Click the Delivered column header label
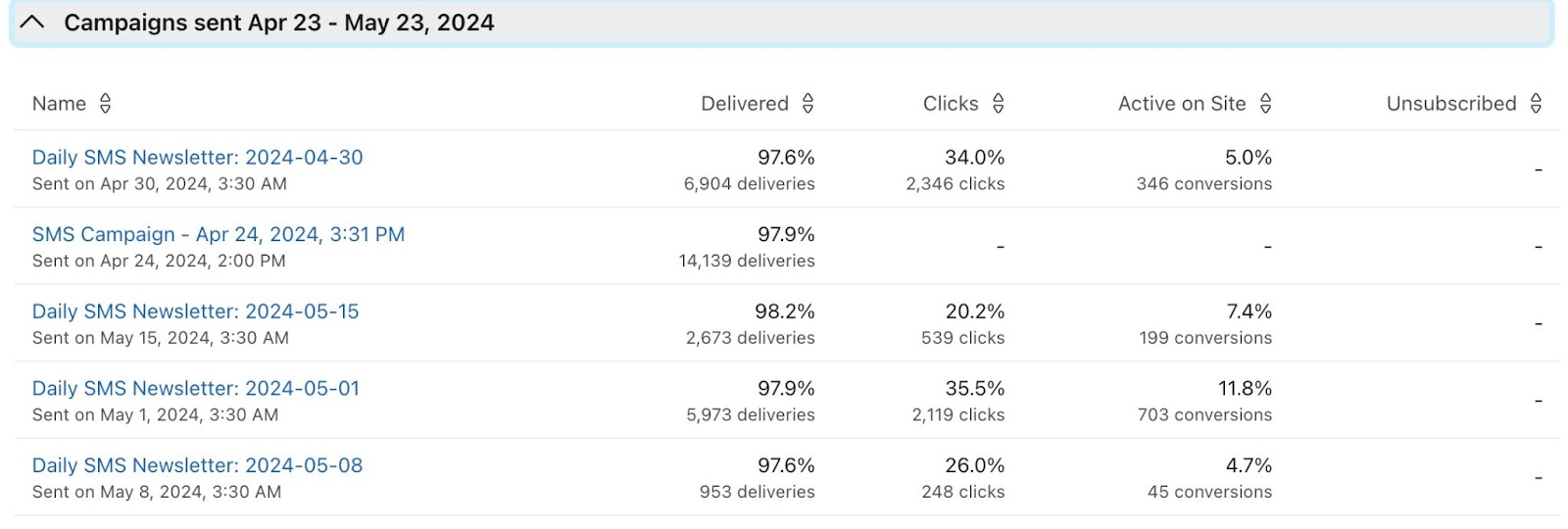The width and height of the screenshot is (1568, 529). (744, 104)
